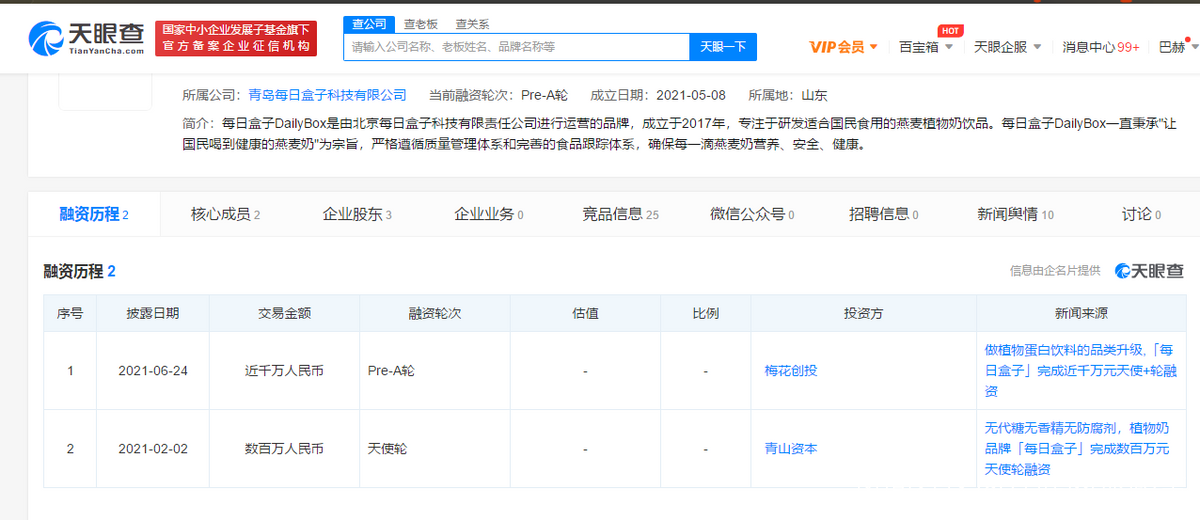
Task: Open the 梅花创投 investor link
Action: (790, 371)
